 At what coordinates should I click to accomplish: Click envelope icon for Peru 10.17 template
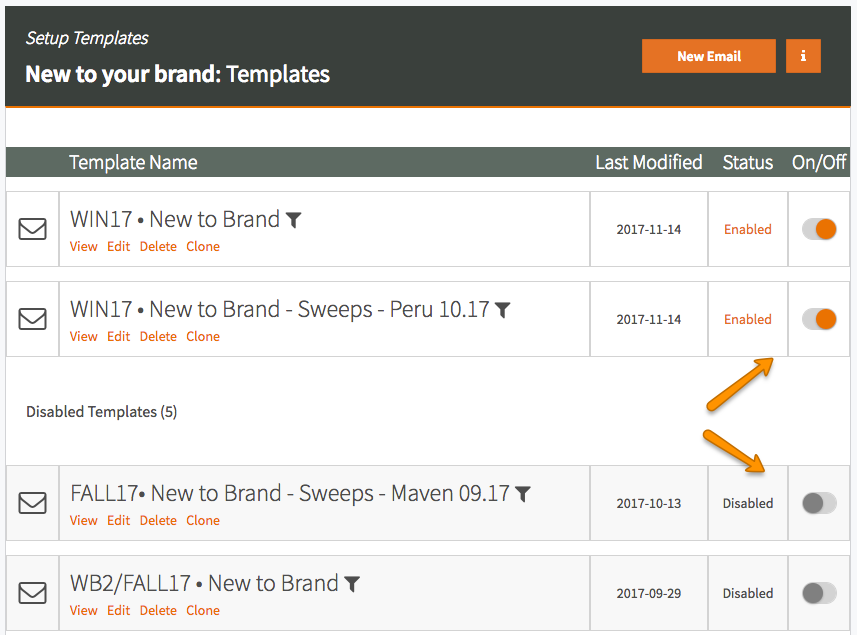32,319
